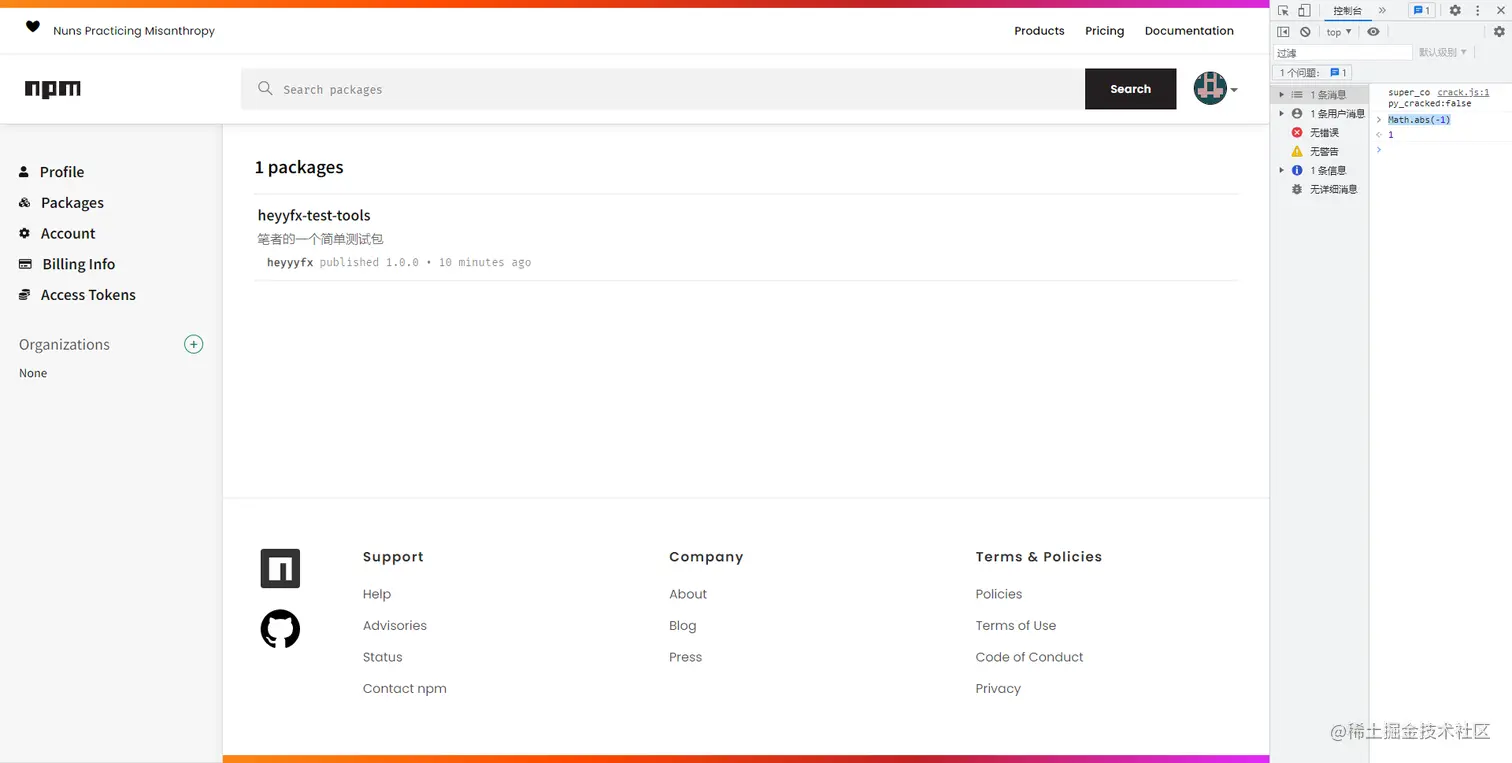Click the black Search button
The height and width of the screenshot is (763, 1512).
tap(1130, 89)
